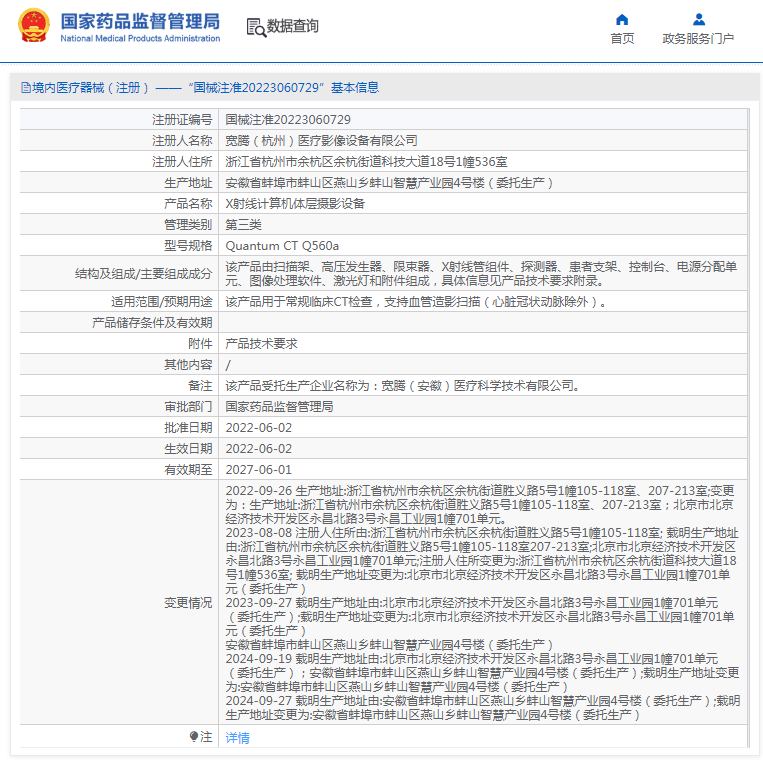Click the 附件 row label
Image resolution: width=763 pixels, height=768 pixels.
coord(200,344)
